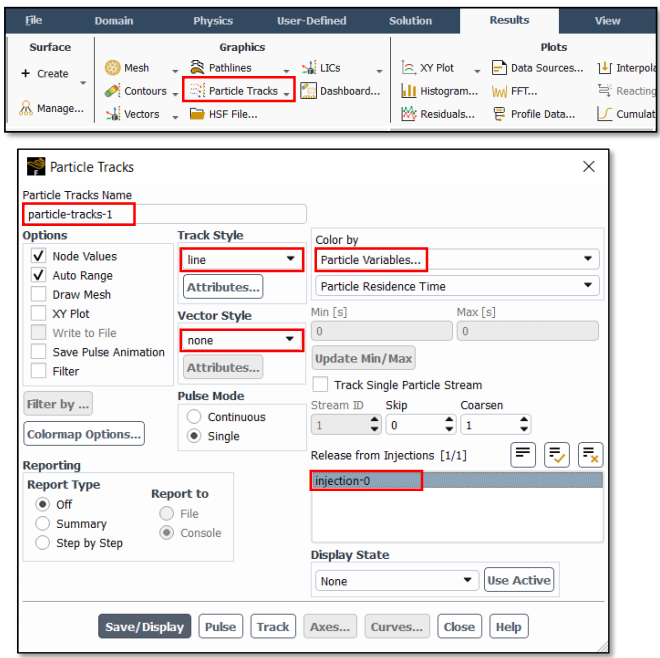Open the Histogram plot
Viewport: 660px width, 658px height.
pos(439,91)
